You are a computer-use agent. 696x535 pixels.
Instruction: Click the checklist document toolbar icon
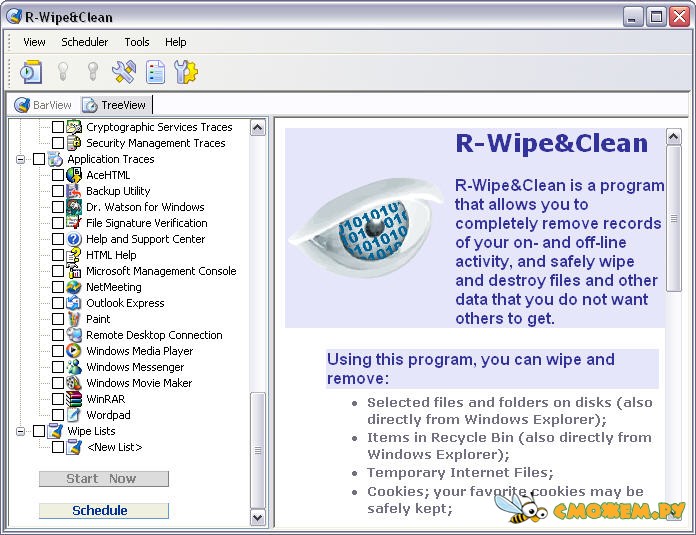[x=155, y=72]
